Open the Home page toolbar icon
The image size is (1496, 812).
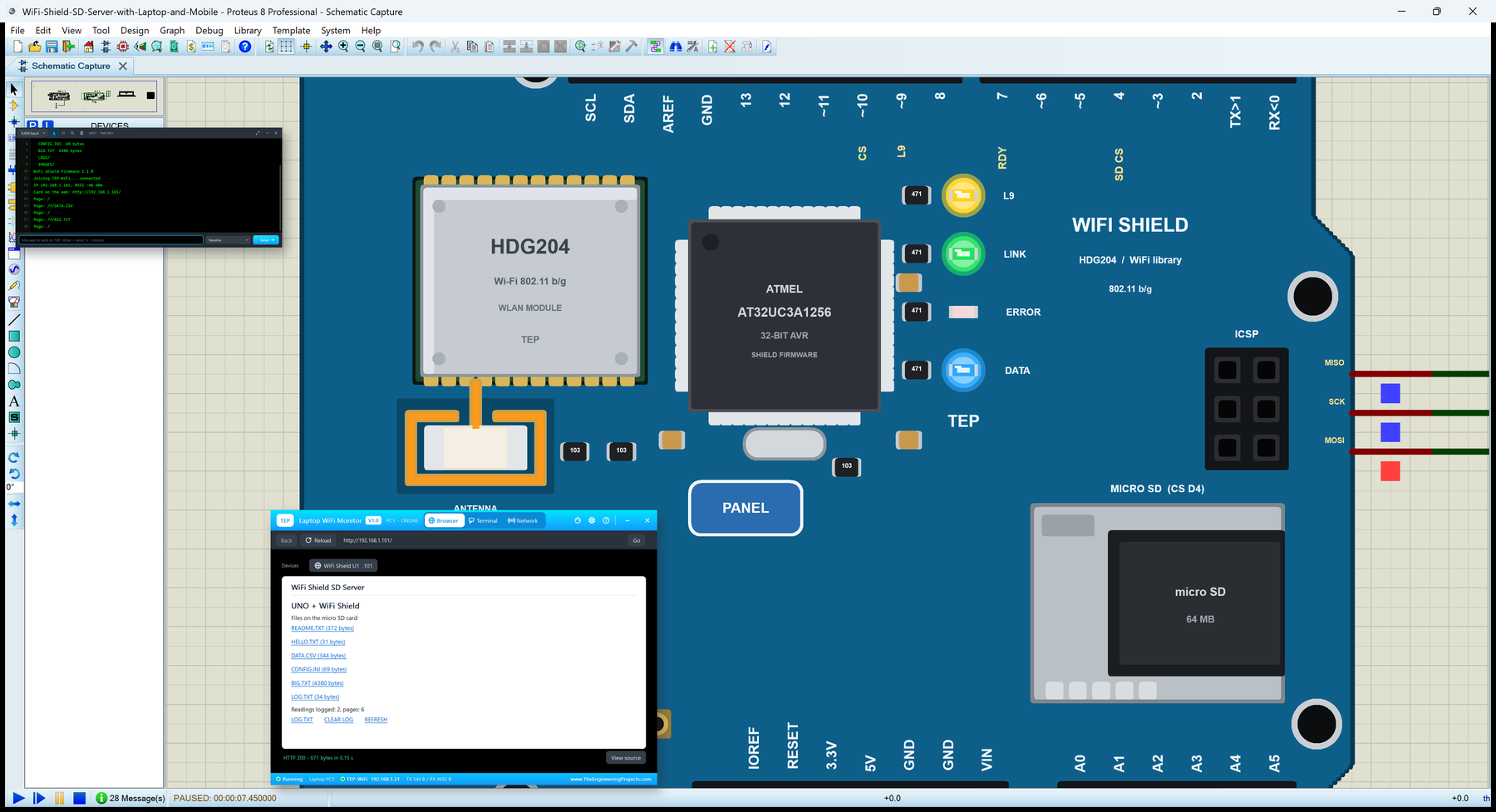pyautogui.click(x=88, y=47)
